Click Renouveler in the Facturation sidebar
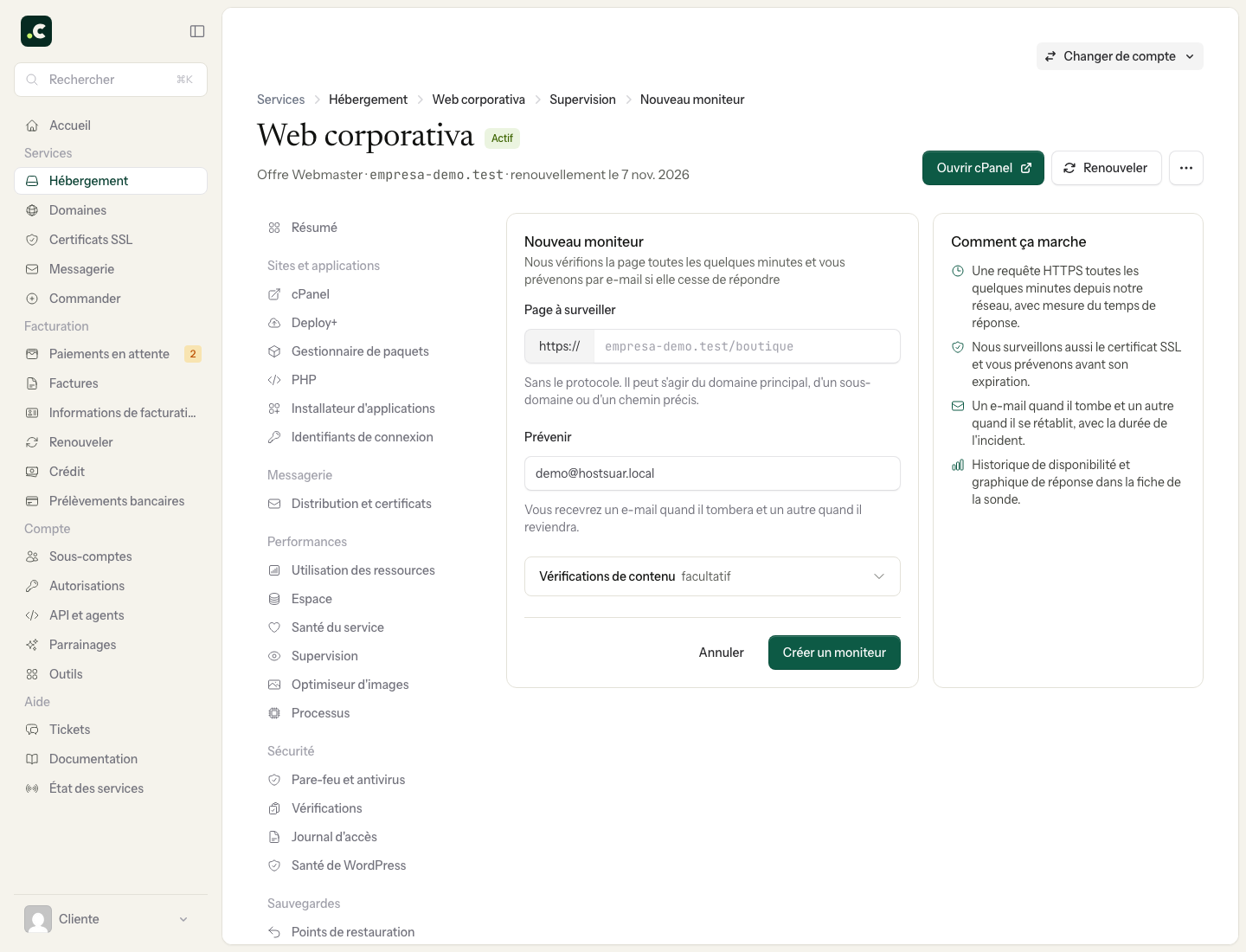This screenshot has height=952, width=1246. [111, 442]
